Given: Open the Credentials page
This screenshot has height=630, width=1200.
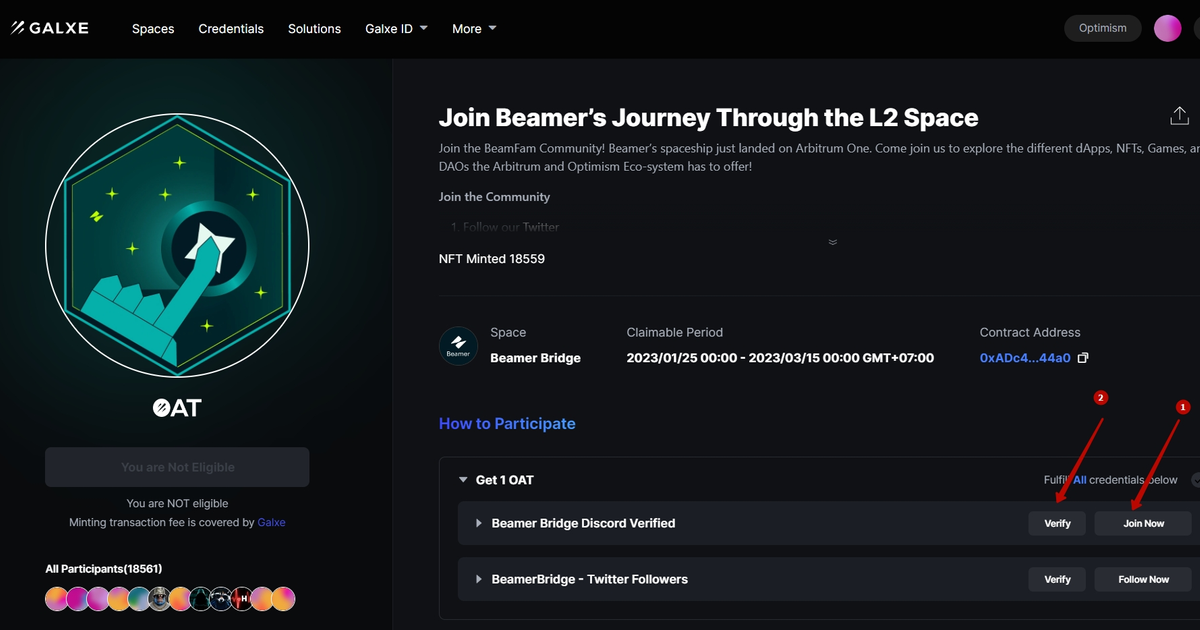Looking at the screenshot, I should coord(231,28).
